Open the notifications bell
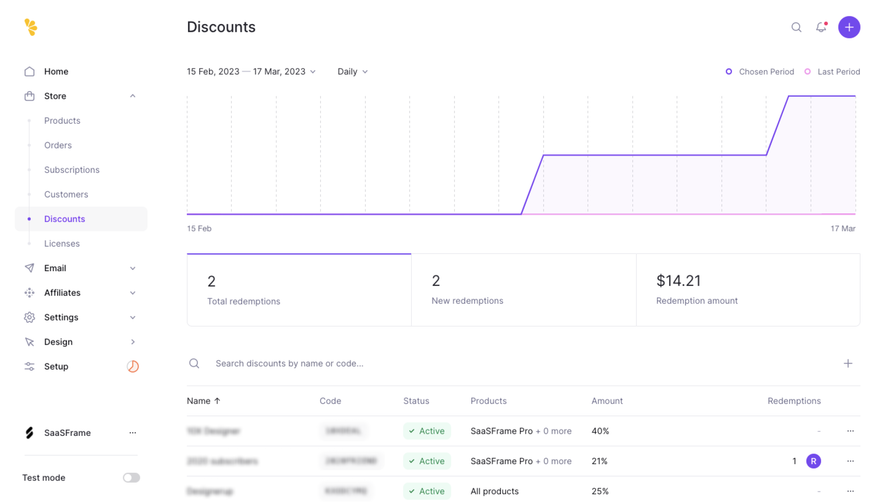 pyautogui.click(x=821, y=27)
